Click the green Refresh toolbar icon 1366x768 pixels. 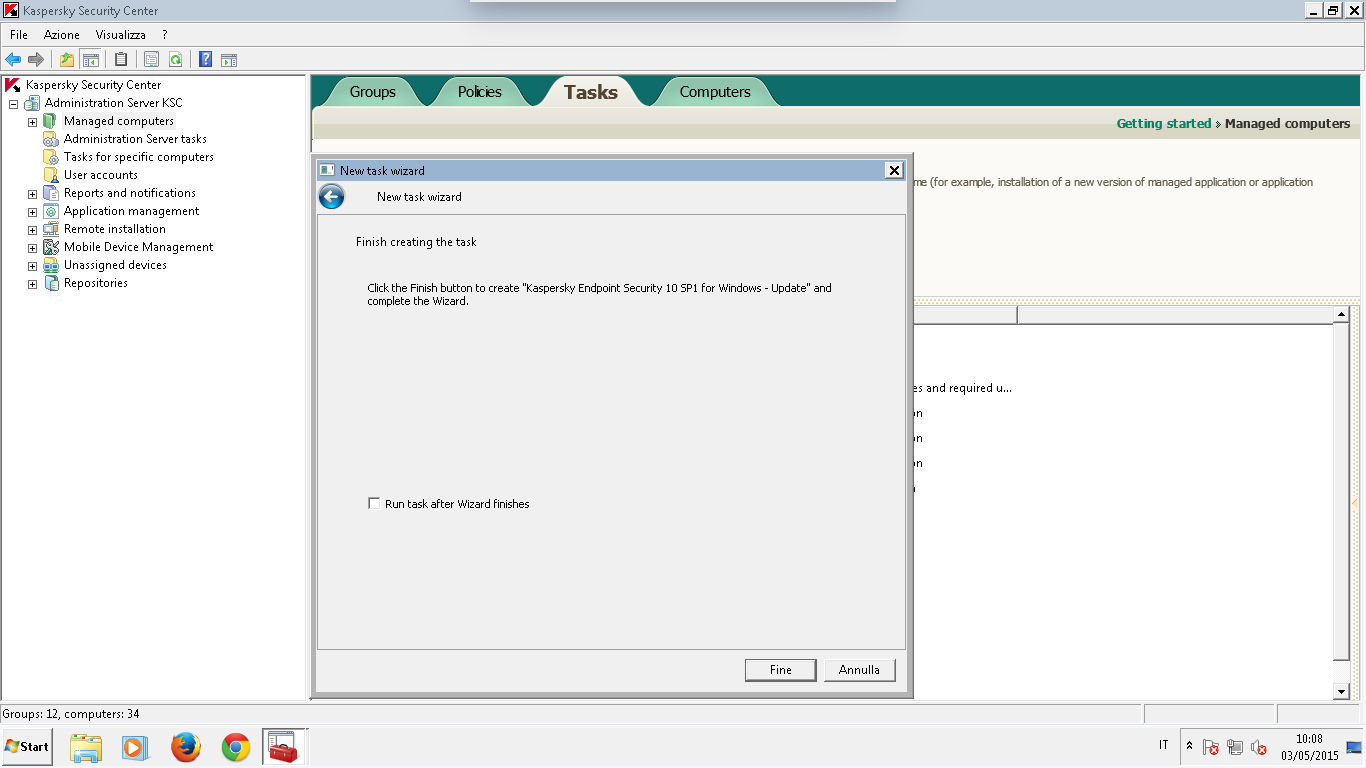point(175,59)
